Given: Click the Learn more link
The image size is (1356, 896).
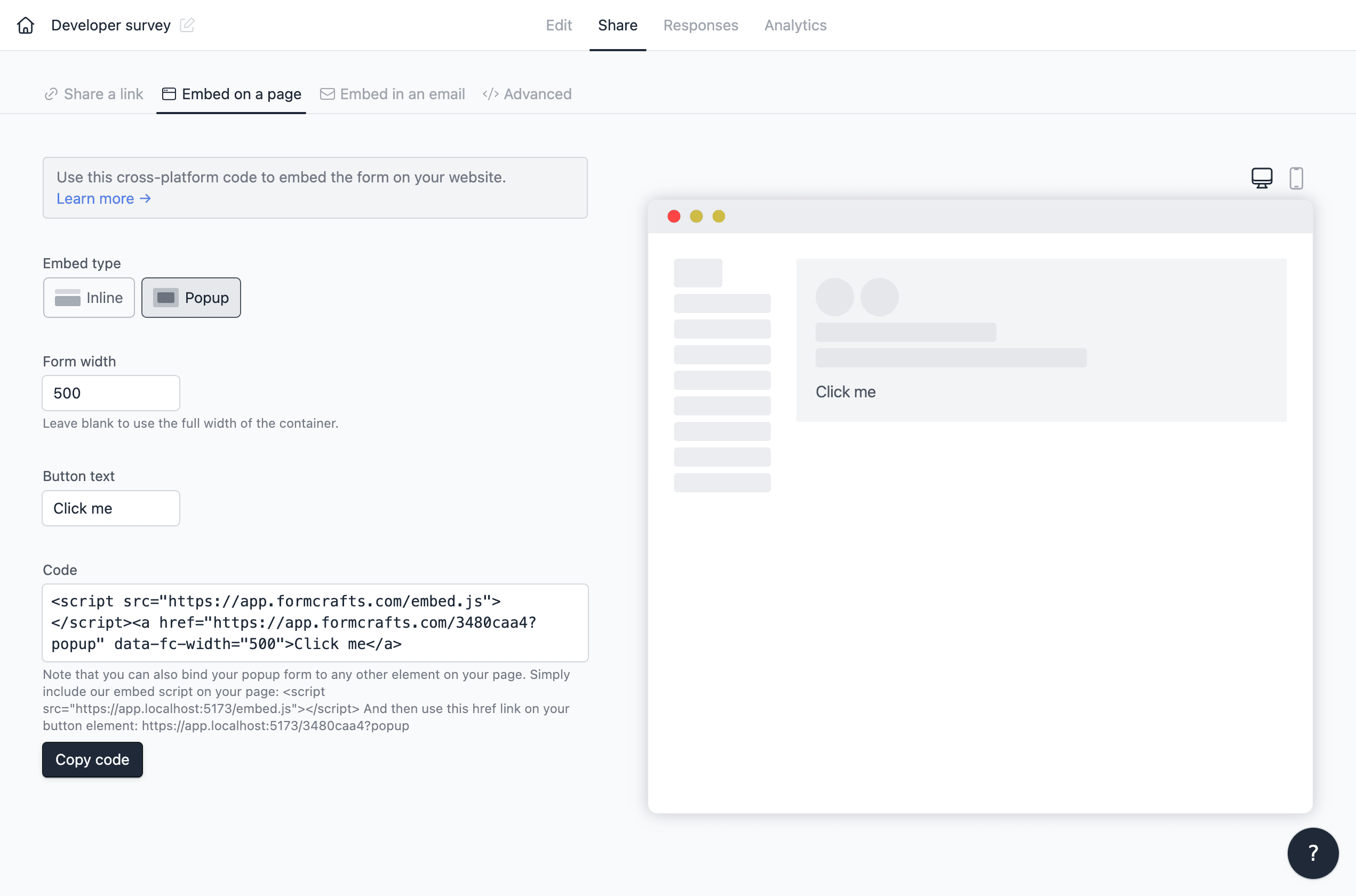Looking at the screenshot, I should click(104, 198).
